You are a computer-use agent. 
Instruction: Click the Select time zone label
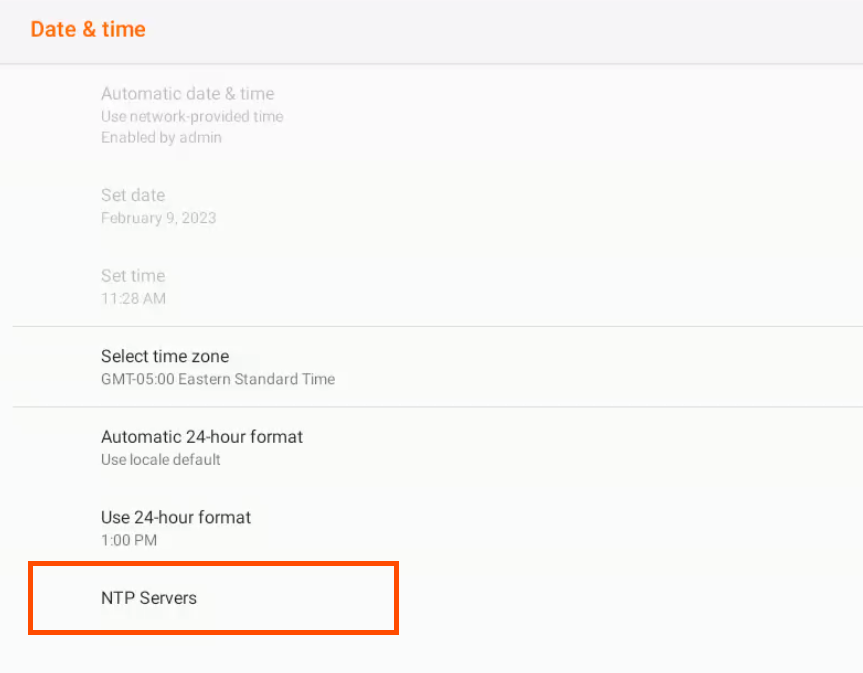165,356
